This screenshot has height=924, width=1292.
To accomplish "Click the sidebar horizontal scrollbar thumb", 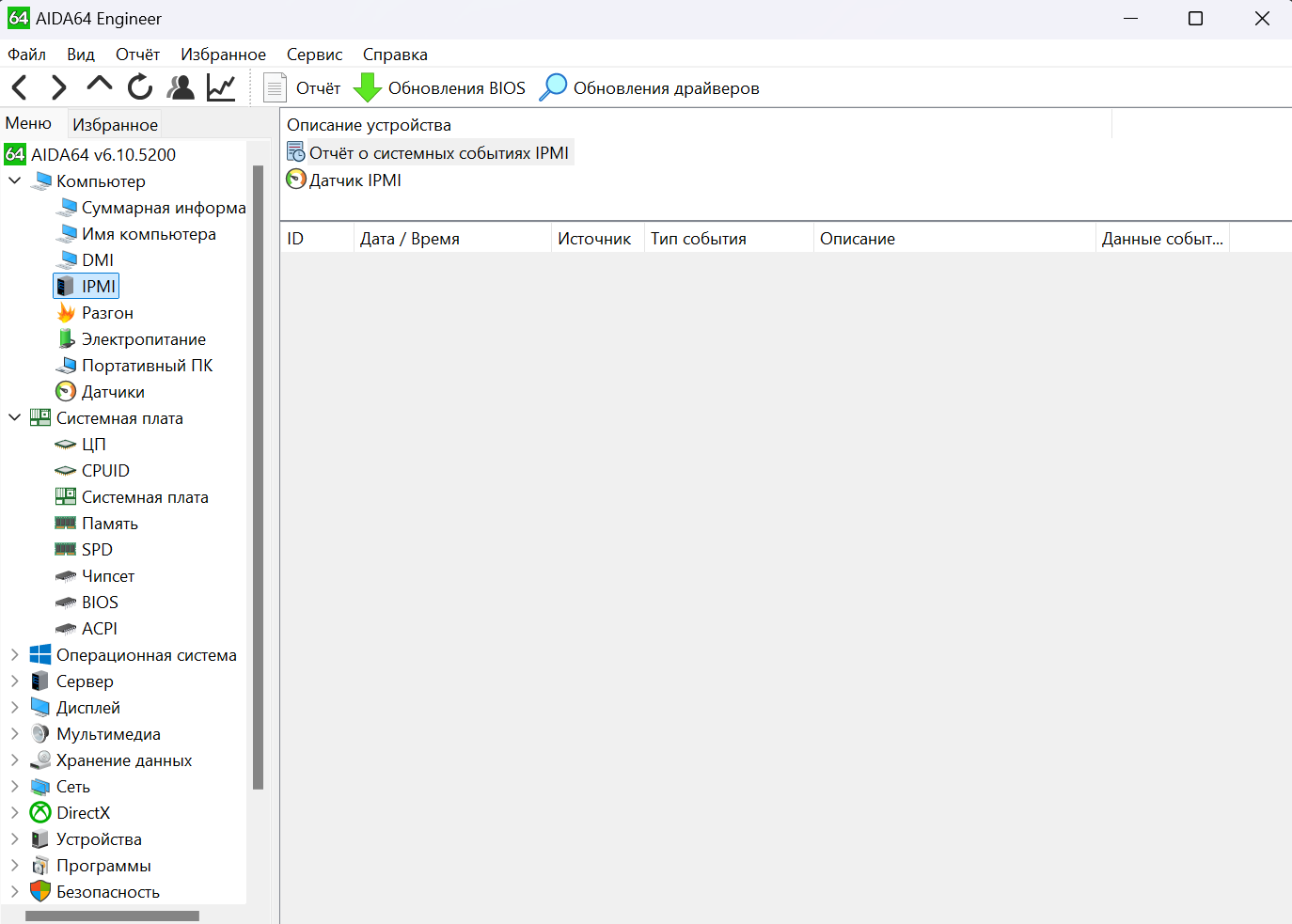I will (112, 916).
